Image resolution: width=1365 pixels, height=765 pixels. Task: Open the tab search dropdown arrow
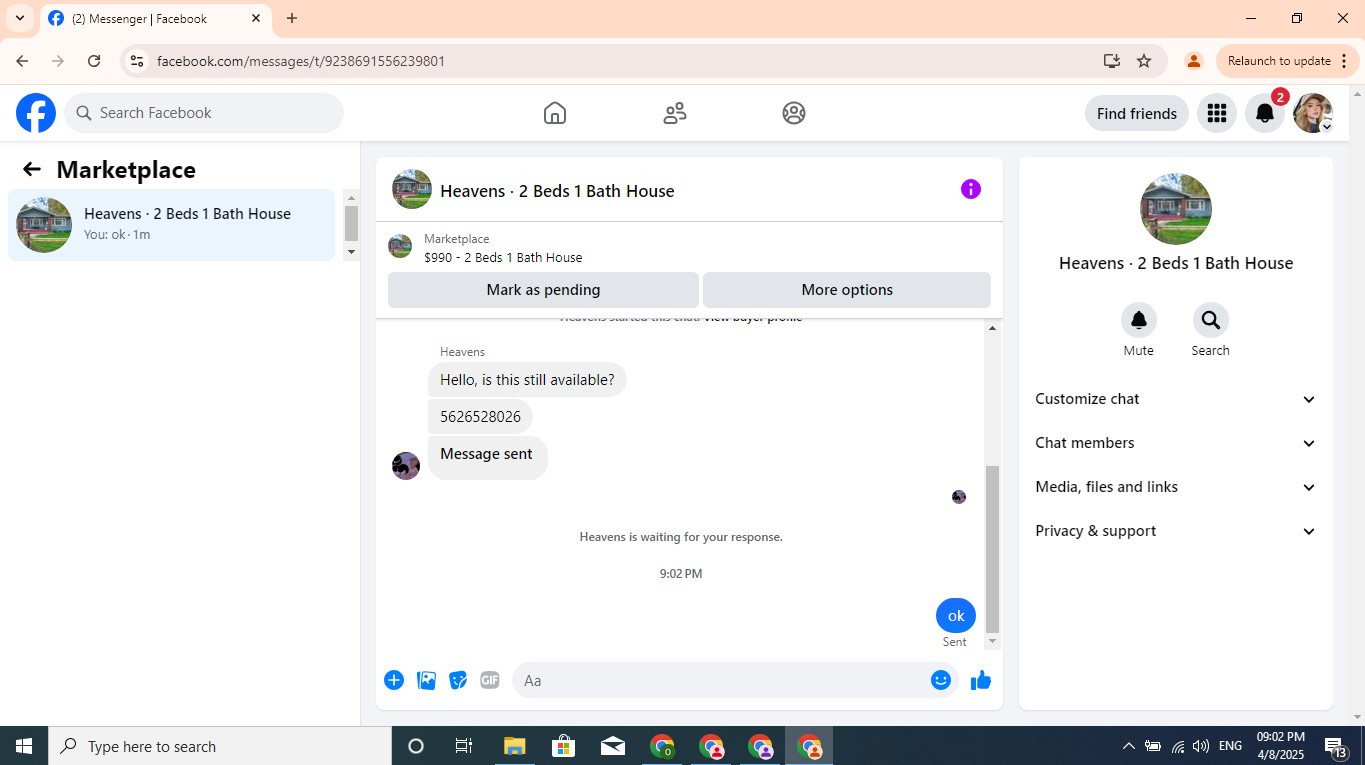pyautogui.click(x=19, y=18)
